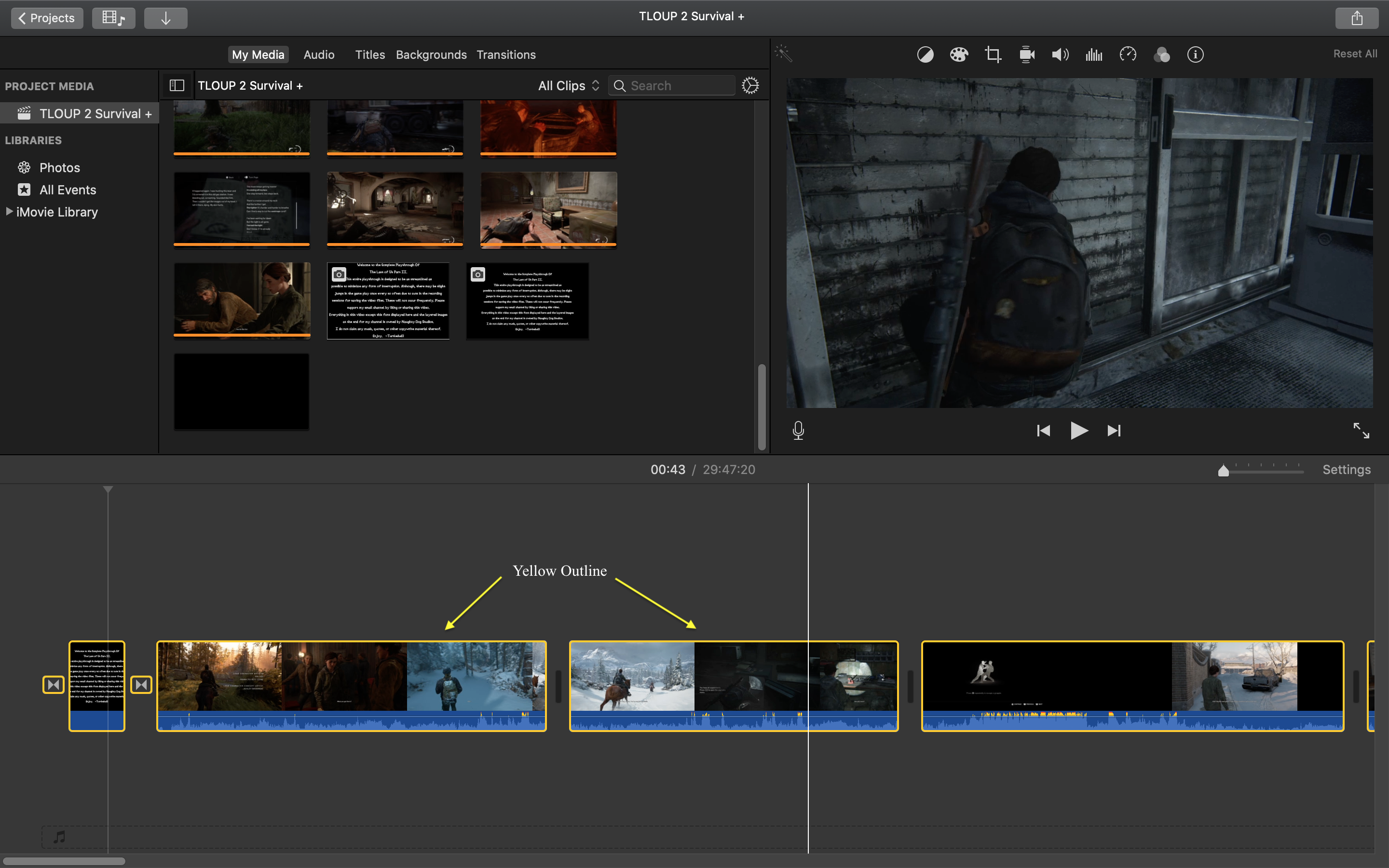Go back to Projects
Screen dimensions: 1389x868
click(x=47, y=18)
